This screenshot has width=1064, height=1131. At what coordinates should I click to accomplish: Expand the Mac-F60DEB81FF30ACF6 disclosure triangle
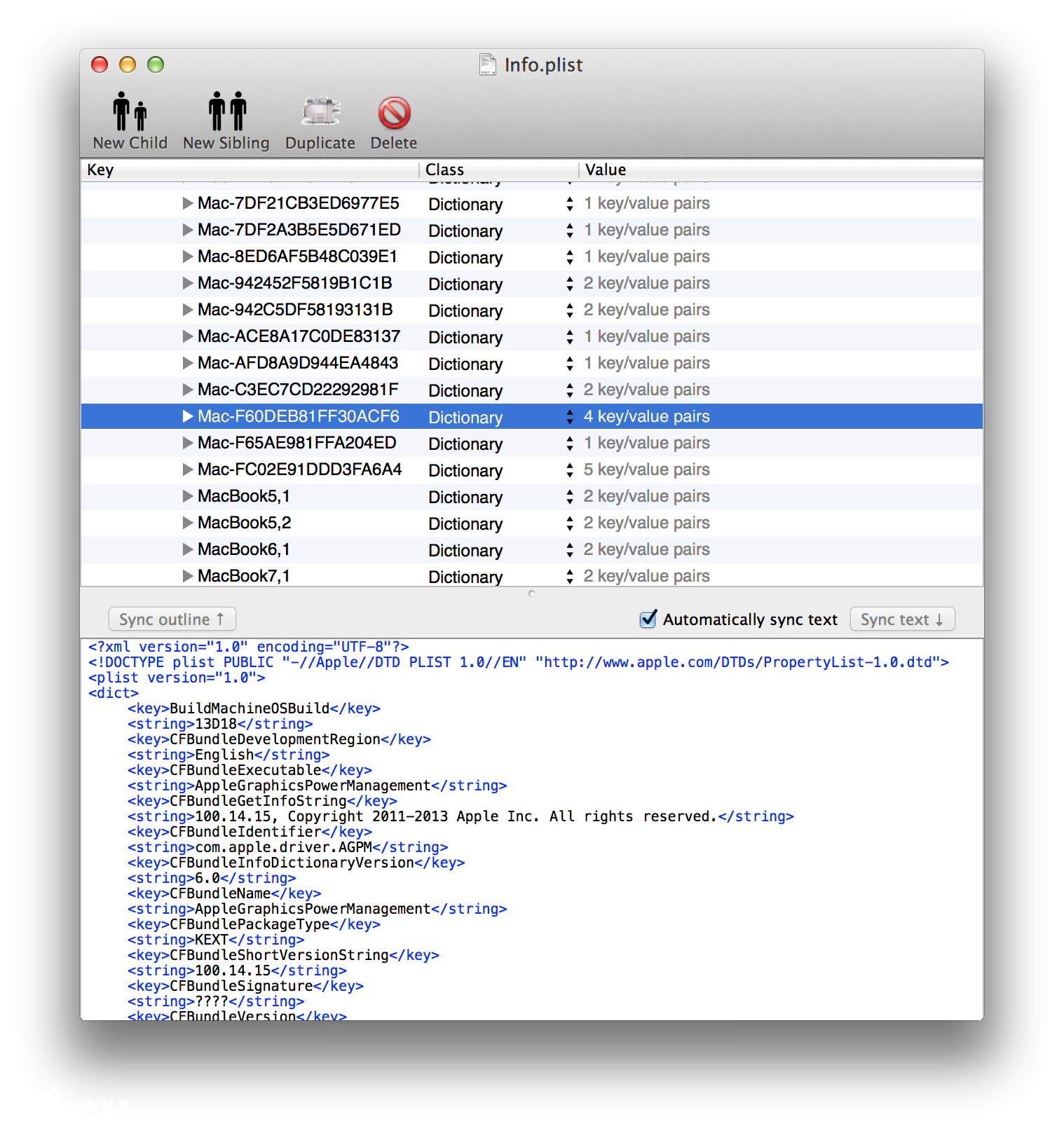(x=187, y=416)
